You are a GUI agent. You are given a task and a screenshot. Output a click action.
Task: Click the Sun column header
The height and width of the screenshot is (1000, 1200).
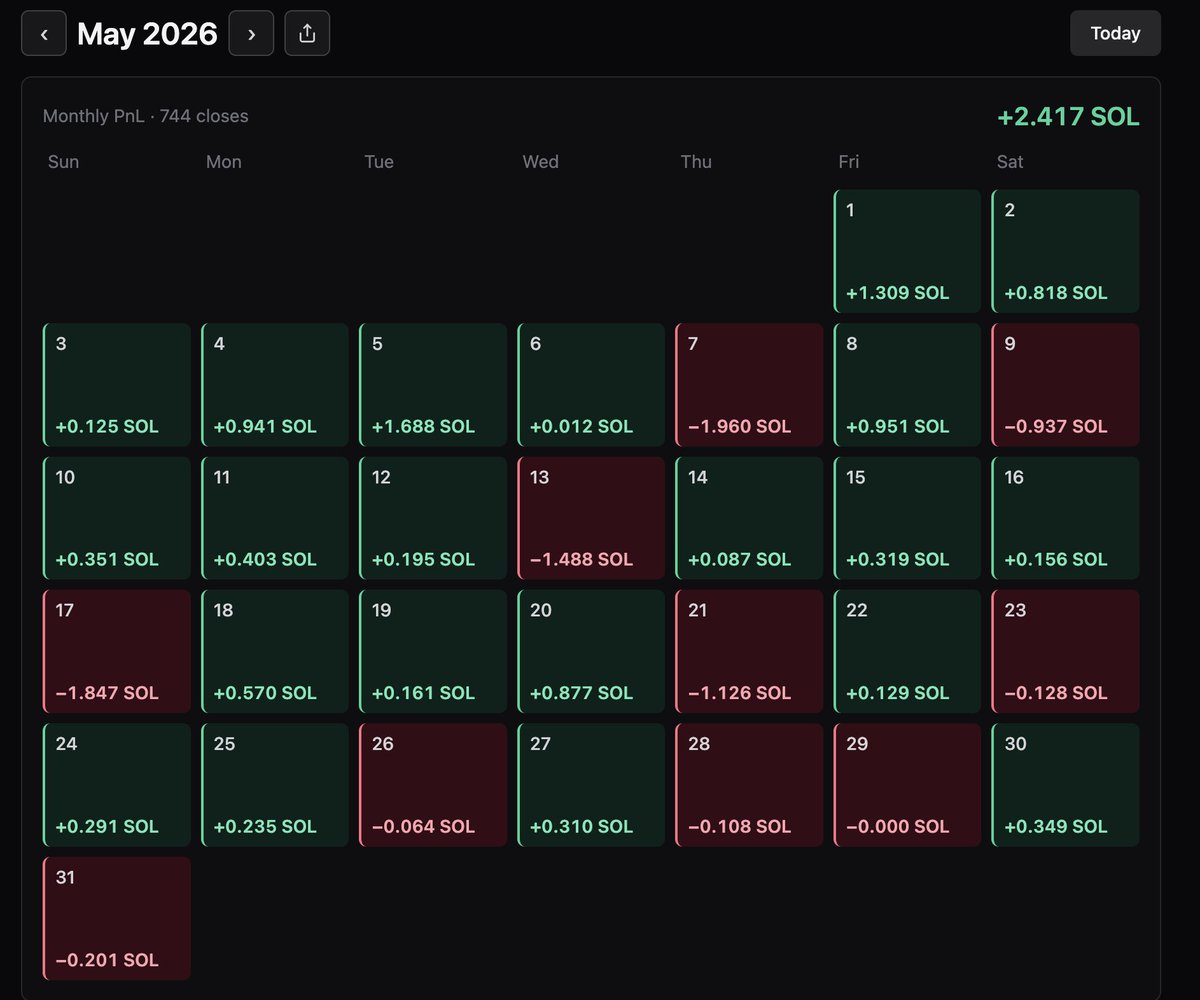63,162
